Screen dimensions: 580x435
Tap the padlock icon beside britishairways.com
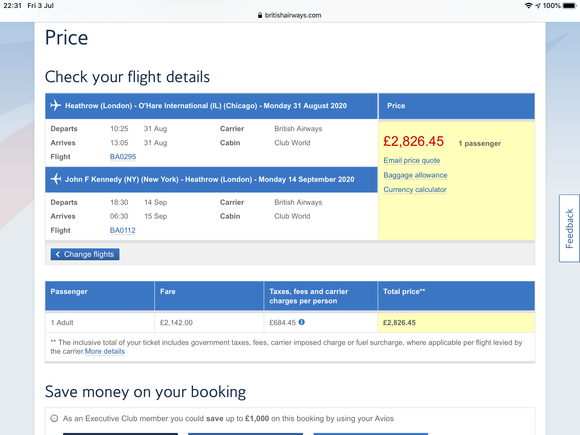[260, 15]
